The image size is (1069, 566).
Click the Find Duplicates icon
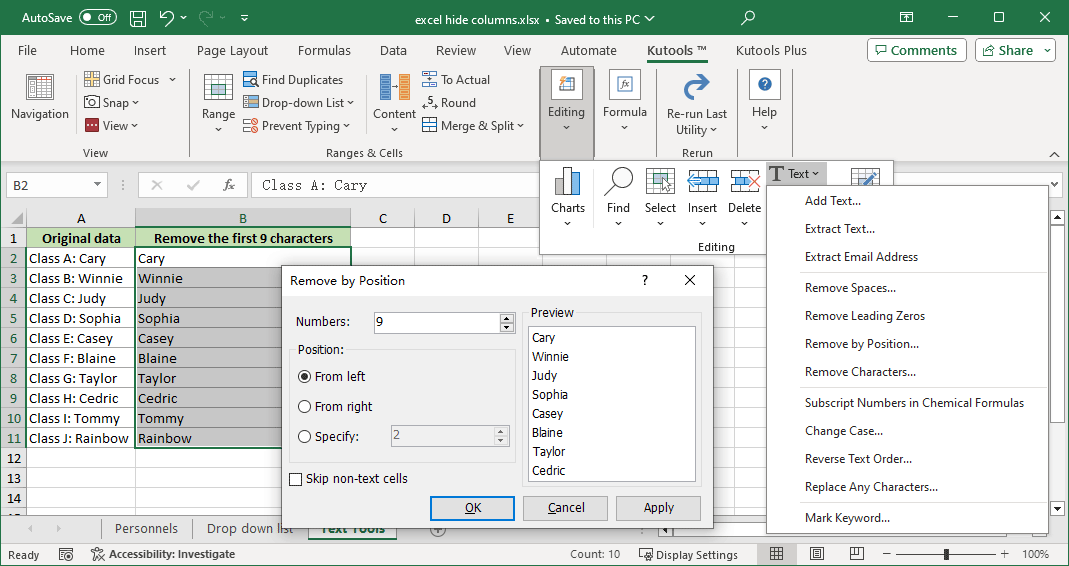tap(249, 80)
